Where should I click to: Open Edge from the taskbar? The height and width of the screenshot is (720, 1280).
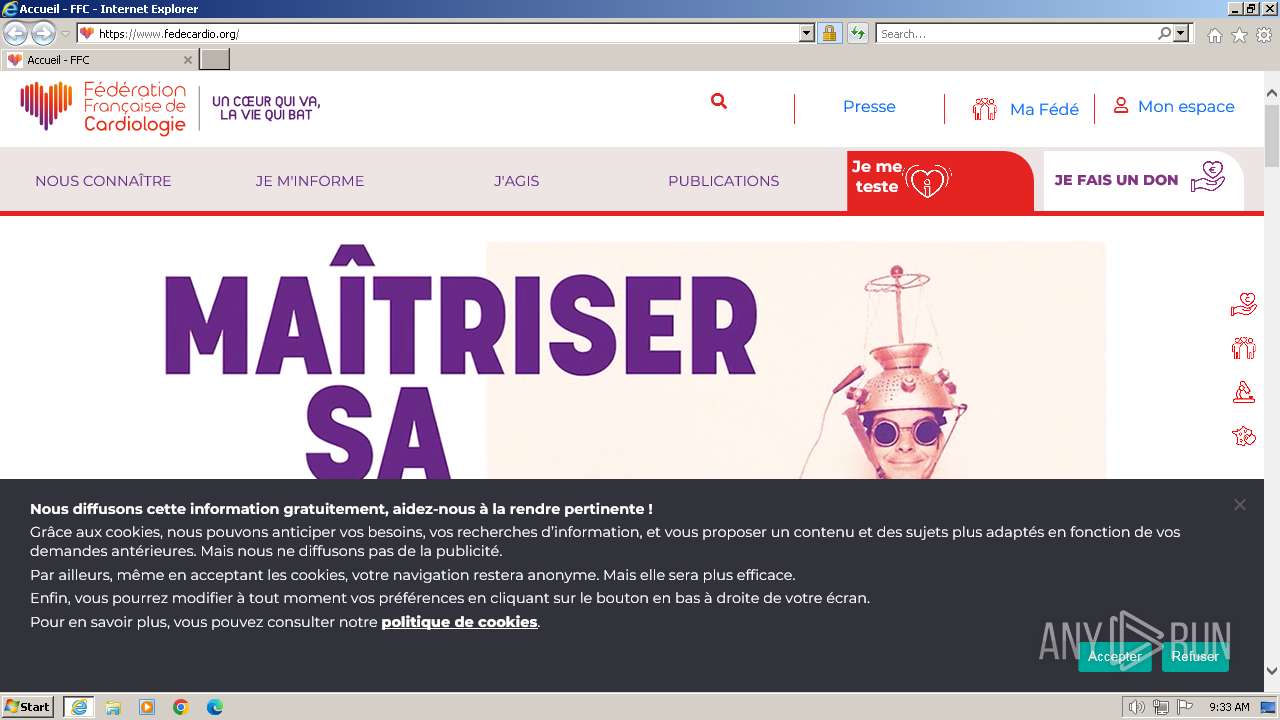coord(215,707)
